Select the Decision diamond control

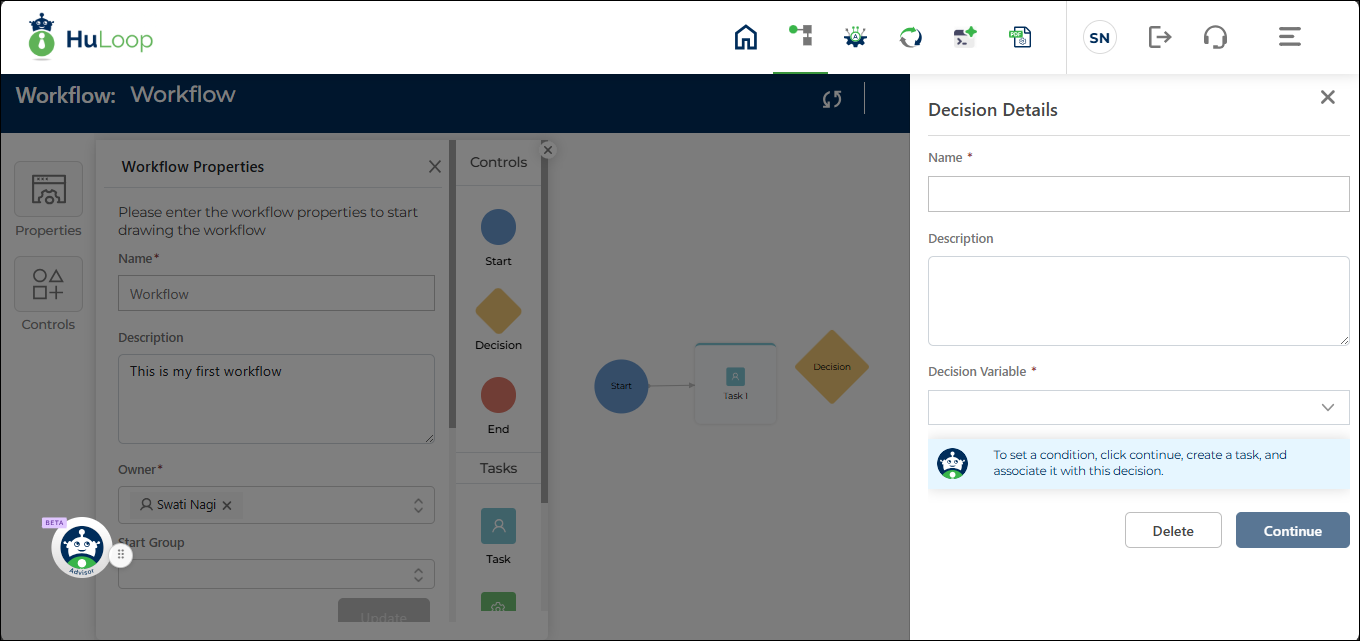point(498,311)
